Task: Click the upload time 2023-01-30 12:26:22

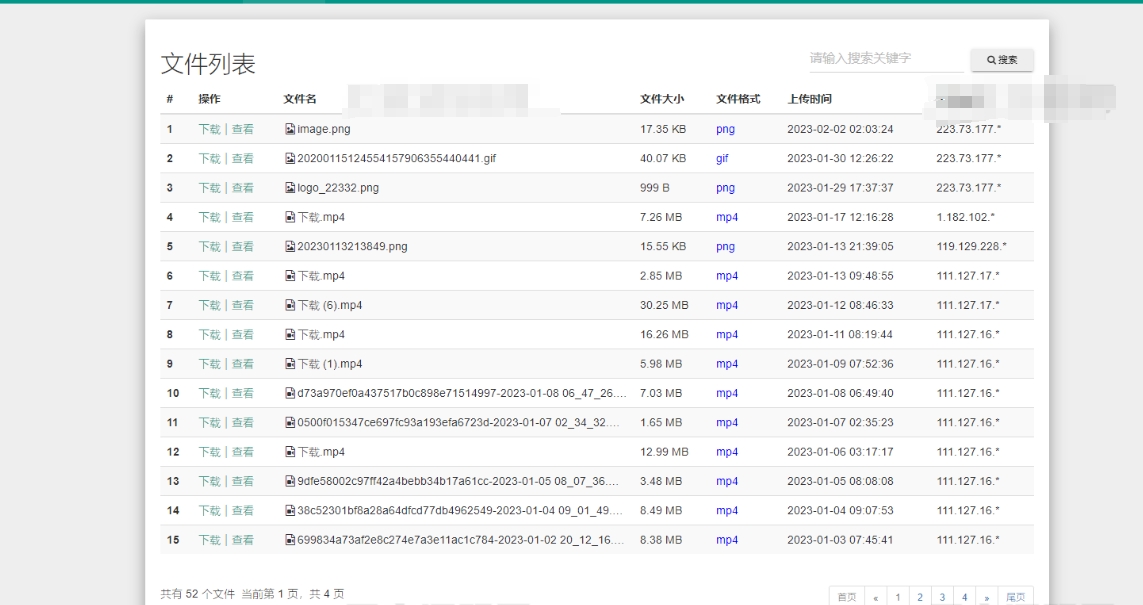Action: point(840,158)
